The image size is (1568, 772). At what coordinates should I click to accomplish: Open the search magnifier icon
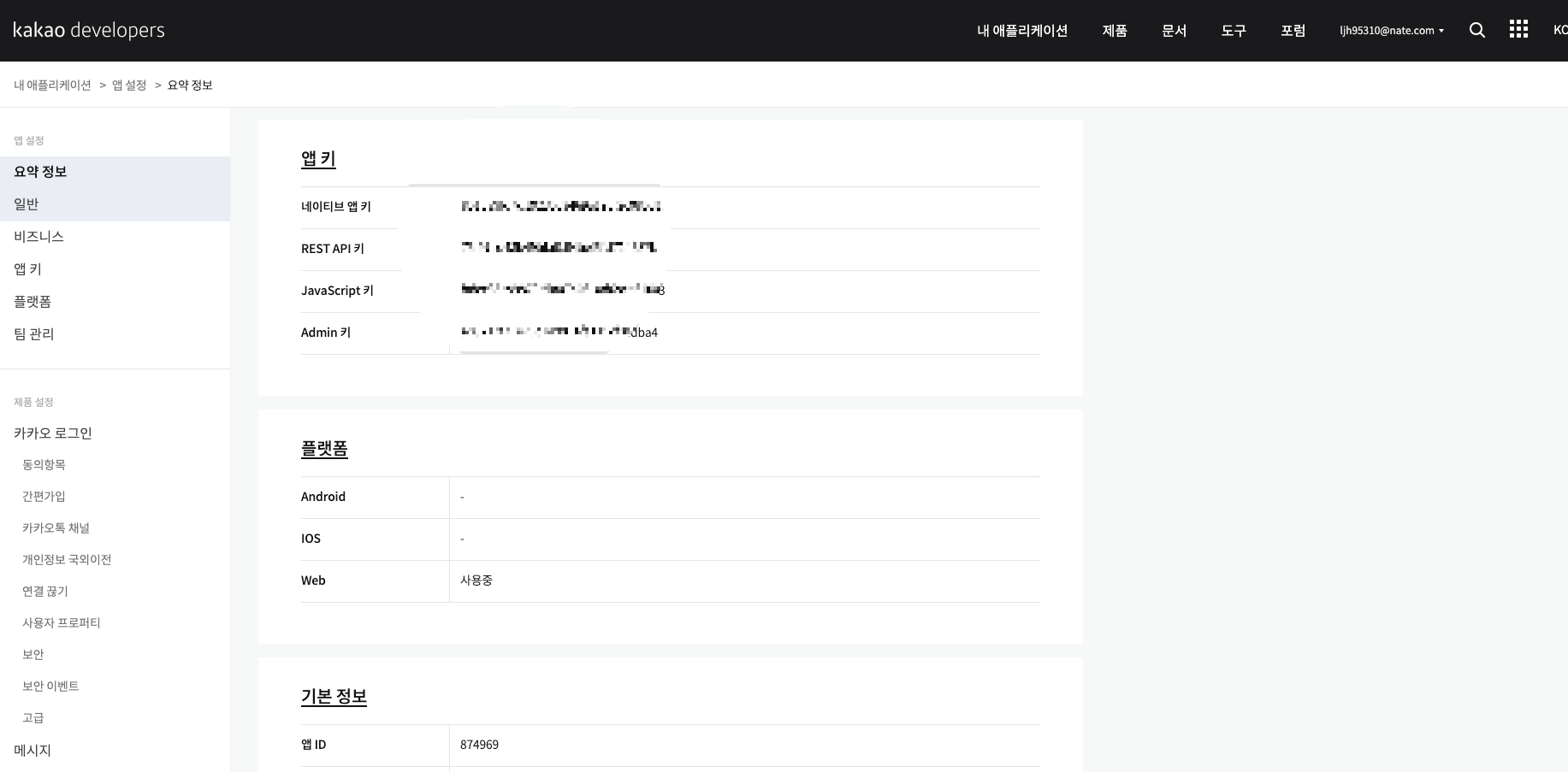click(1476, 30)
